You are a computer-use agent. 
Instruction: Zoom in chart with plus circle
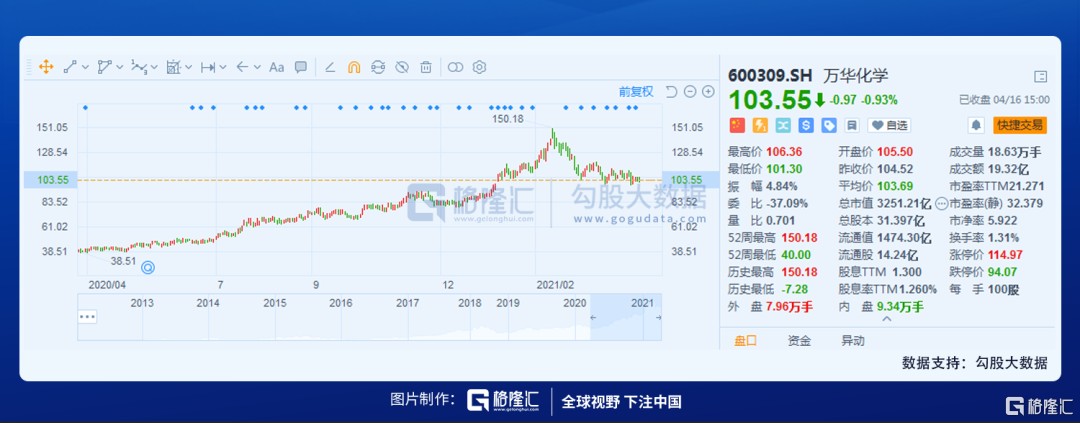click(x=708, y=92)
